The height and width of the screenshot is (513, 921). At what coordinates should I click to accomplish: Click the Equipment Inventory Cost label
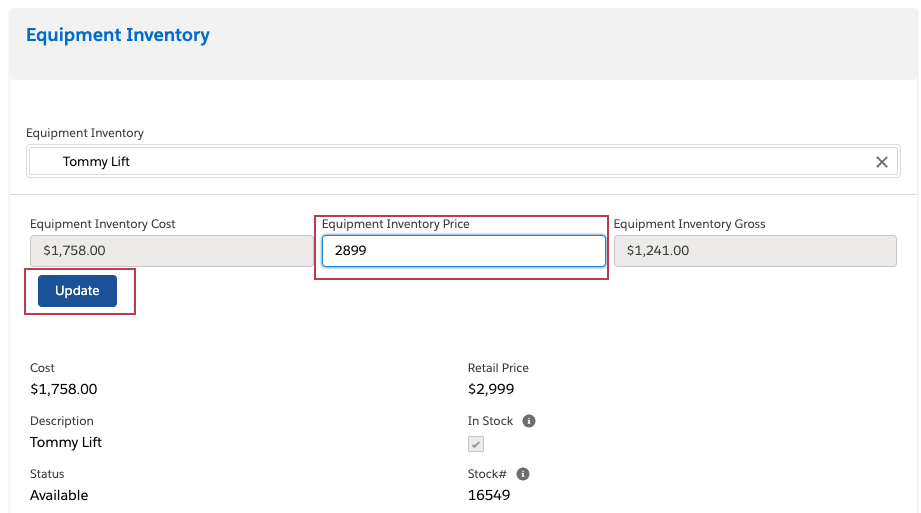(x=103, y=224)
